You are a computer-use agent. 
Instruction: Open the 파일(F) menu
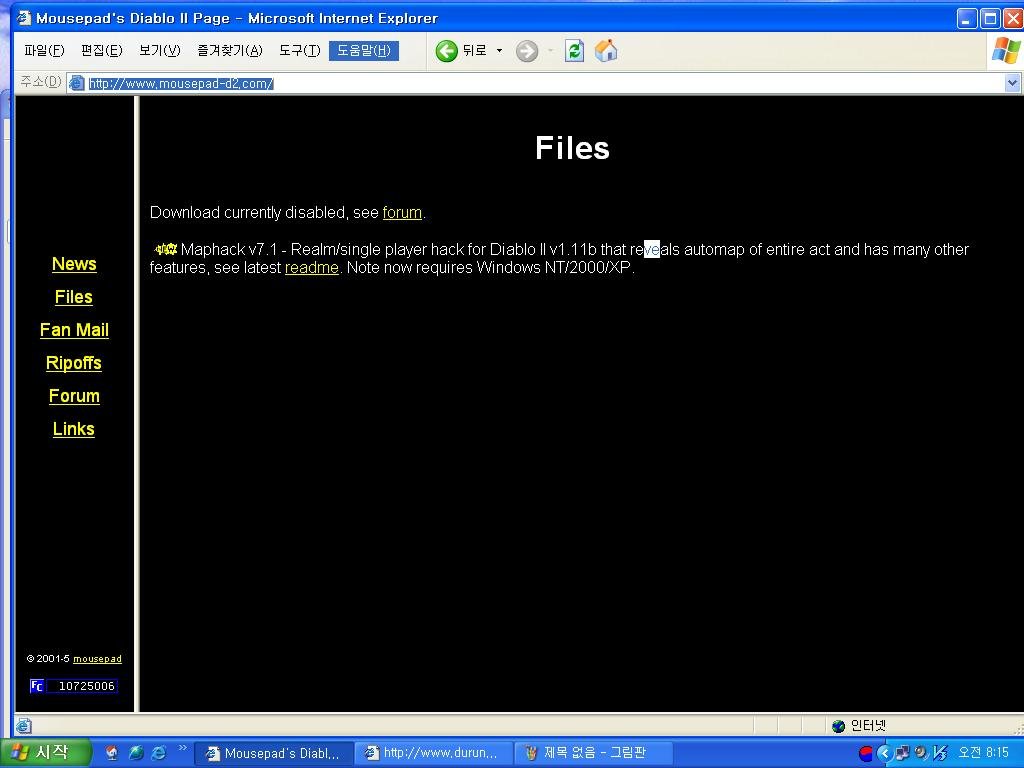coord(44,50)
